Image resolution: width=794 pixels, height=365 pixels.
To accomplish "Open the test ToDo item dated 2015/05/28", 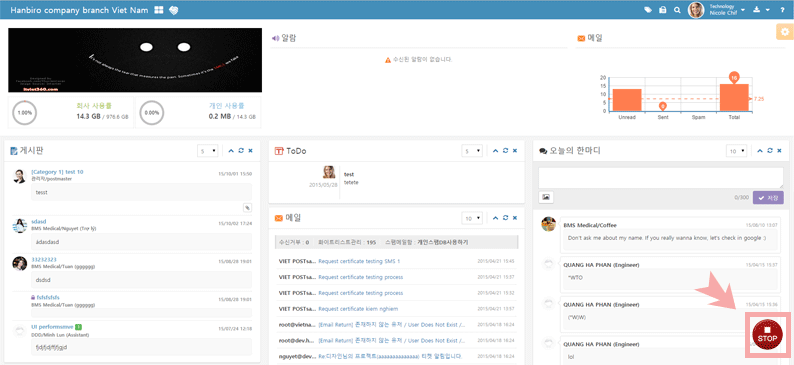I will point(348,174).
